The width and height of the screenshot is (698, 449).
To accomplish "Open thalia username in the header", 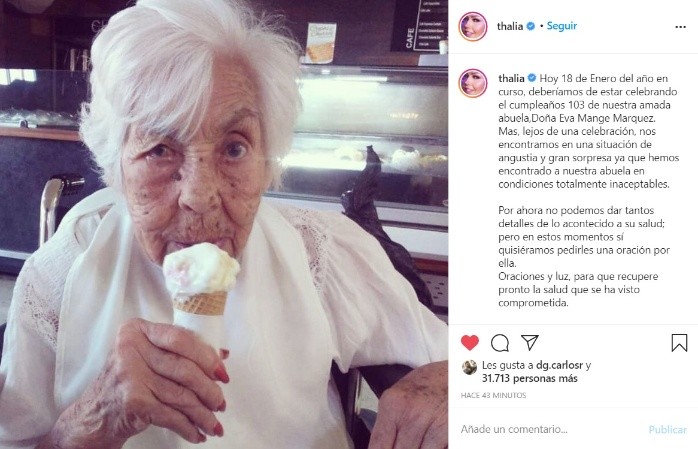I will click(x=510, y=26).
